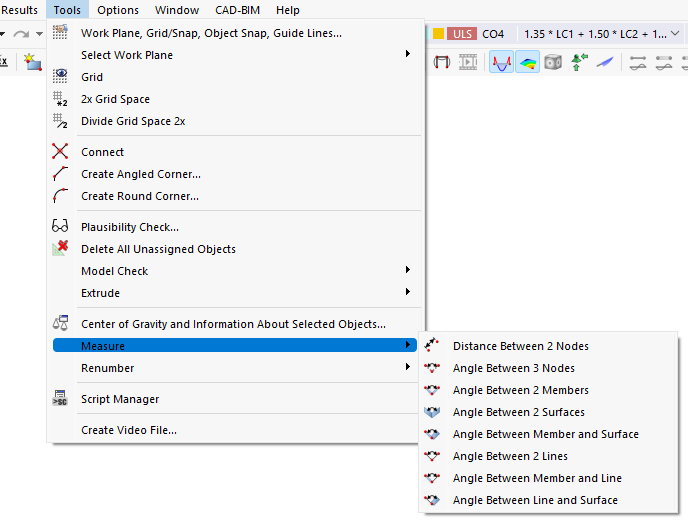Open the CAD-BIM menu
Image resolution: width=688 pixels, height=522 pixels.
coord(237,10)
